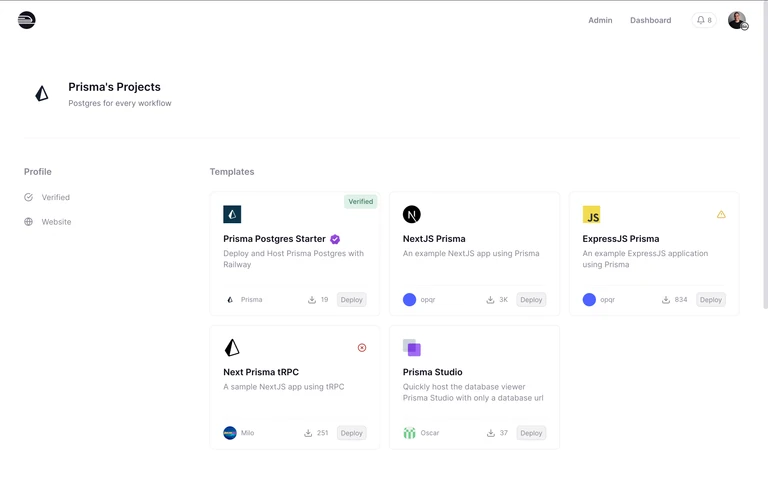Deploy the Next Prisma tRPC template
The width and height of the screenshot is (768, 482).
[x=352, y=433]
